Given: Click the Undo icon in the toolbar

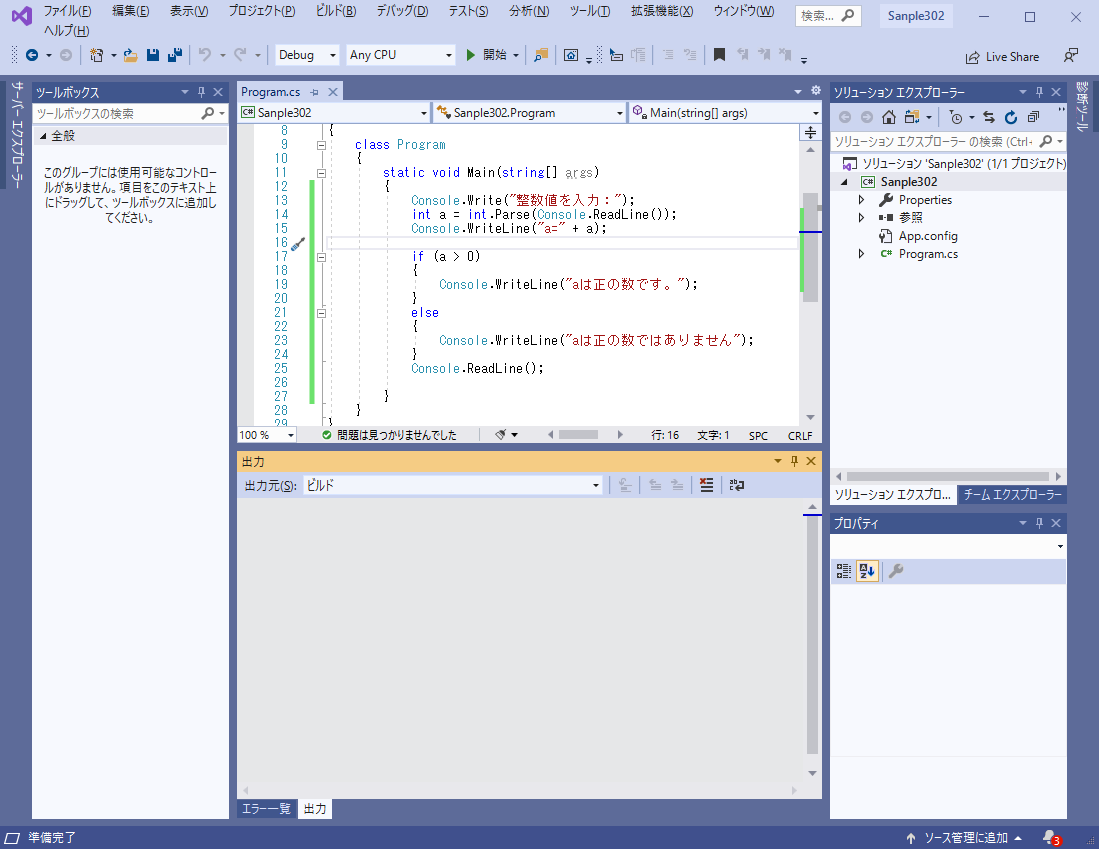Looking at the screenshot, I should pyautogui.click(x=204, y=55).
